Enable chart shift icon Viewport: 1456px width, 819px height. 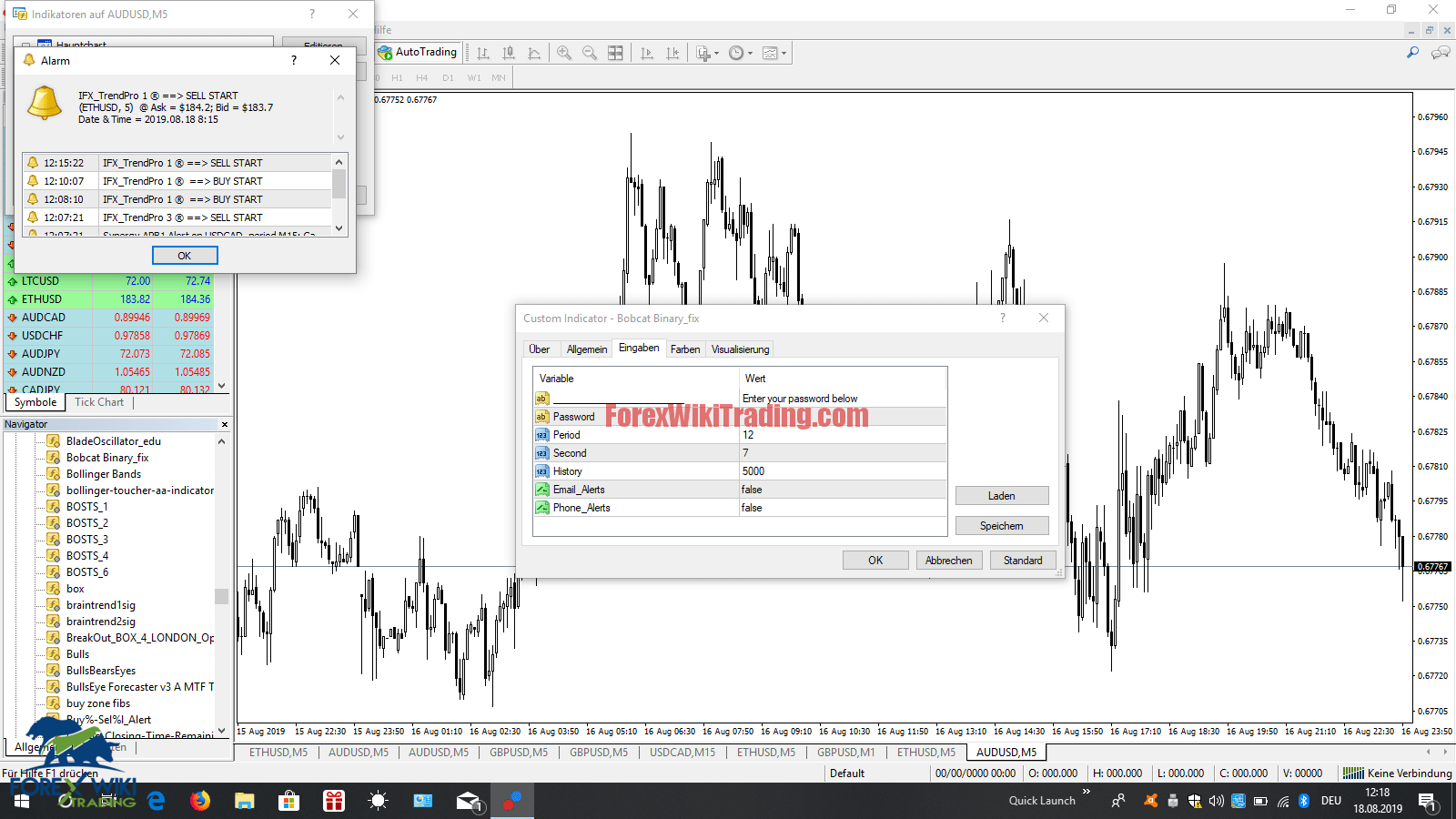tap(672, 53)
